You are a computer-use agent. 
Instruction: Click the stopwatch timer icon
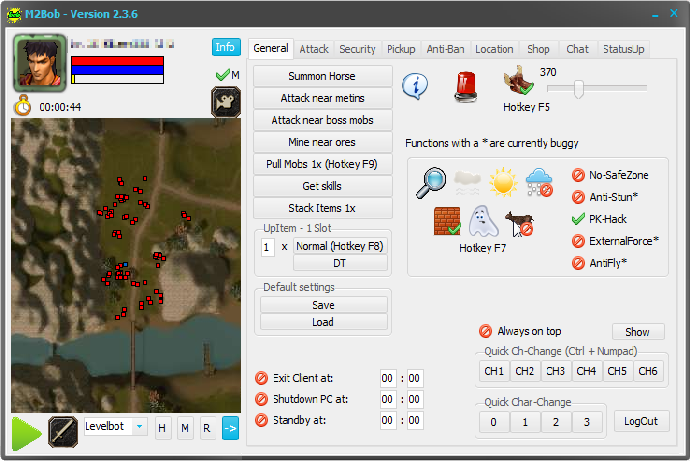pyautogui.click(x=22, y=106)
